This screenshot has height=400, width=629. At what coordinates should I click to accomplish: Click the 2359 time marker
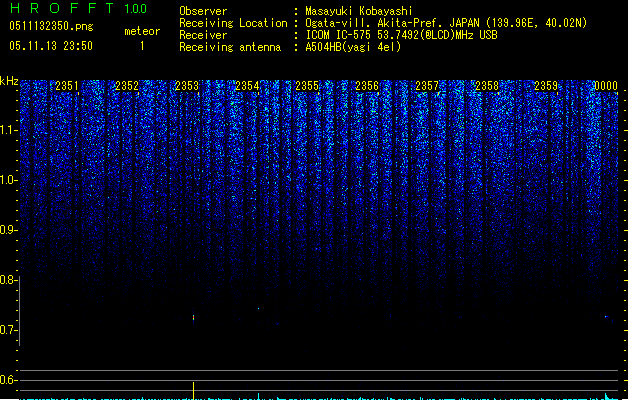coord(546,86)
